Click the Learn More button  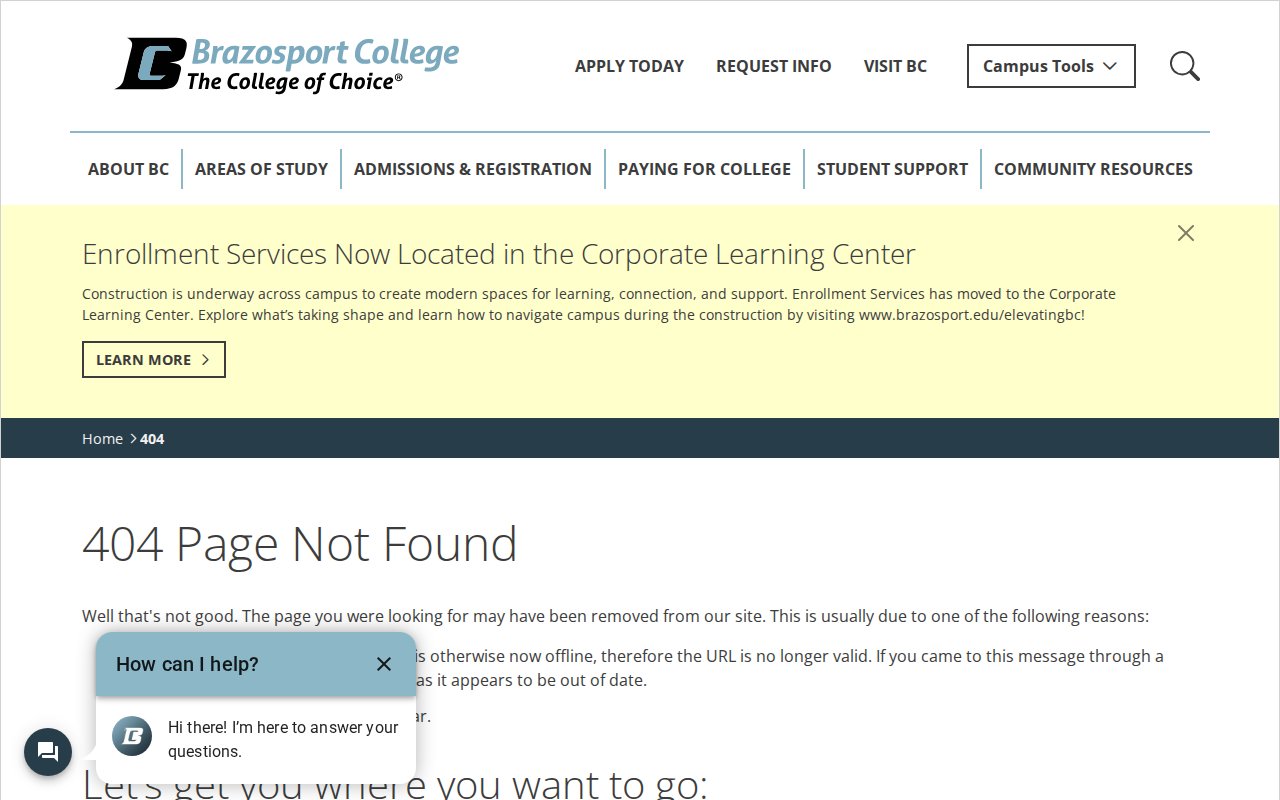(x=153, y=360)
